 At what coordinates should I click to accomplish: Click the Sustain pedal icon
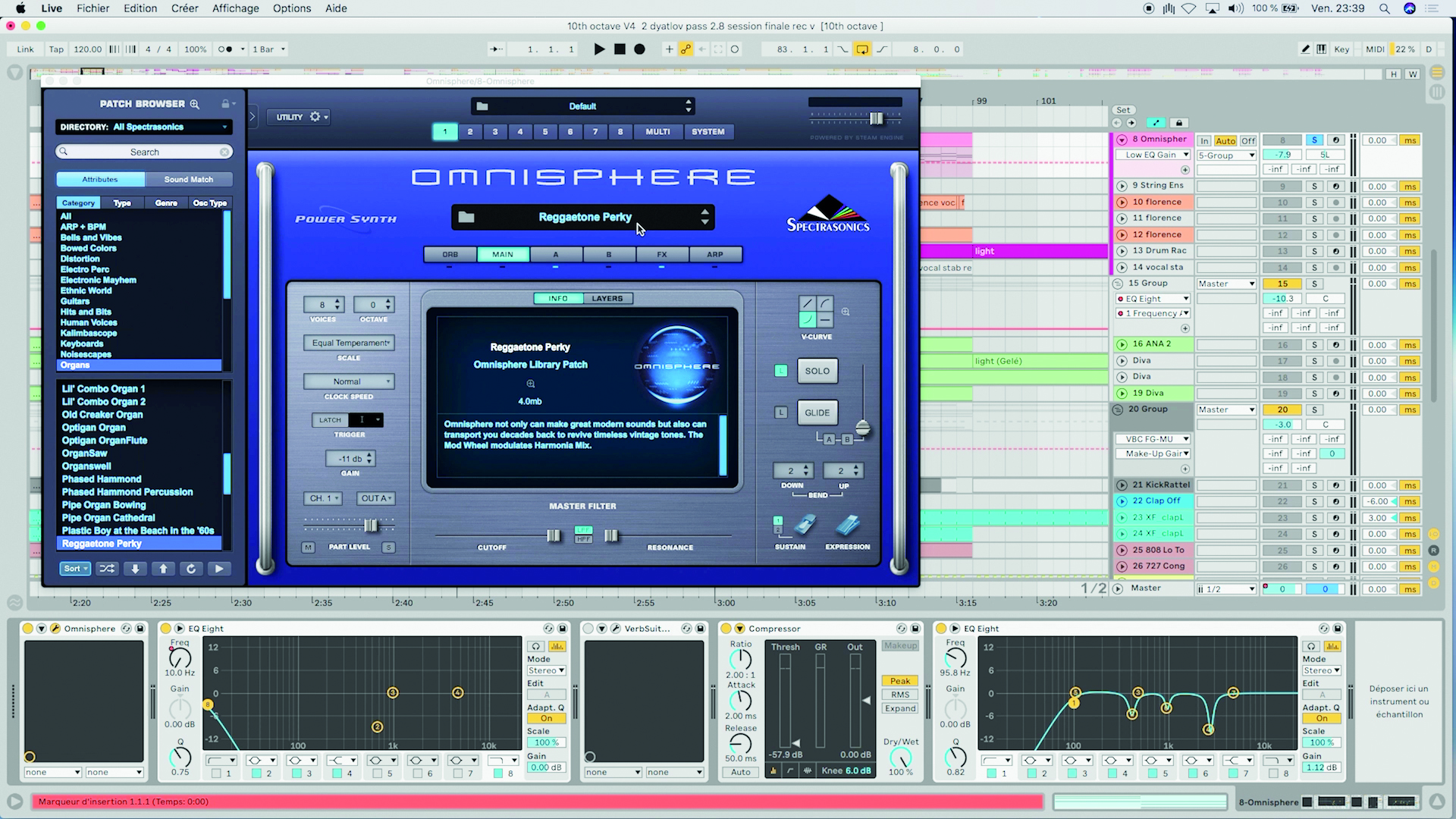(x=805, y=525)
